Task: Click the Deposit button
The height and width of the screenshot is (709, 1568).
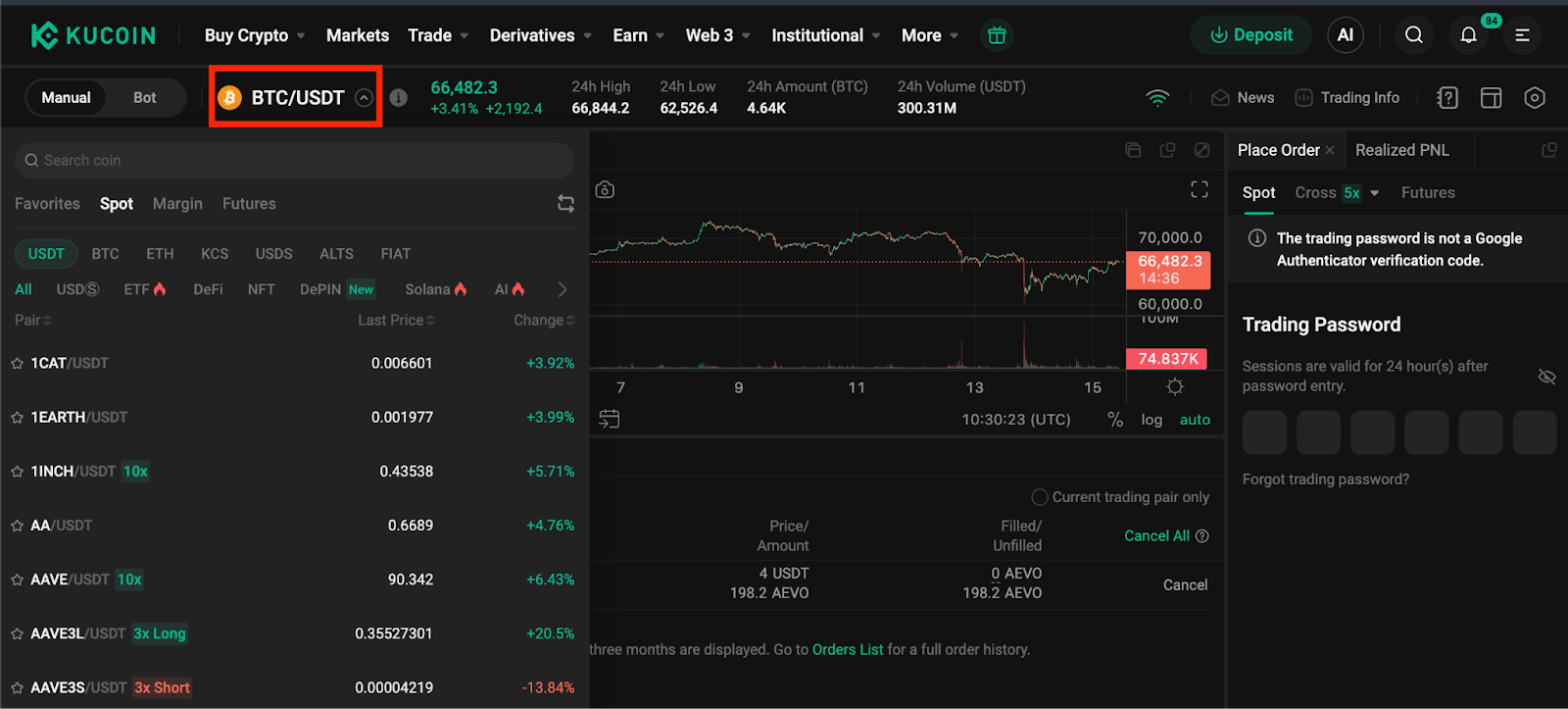Action: click(1250, 35)
